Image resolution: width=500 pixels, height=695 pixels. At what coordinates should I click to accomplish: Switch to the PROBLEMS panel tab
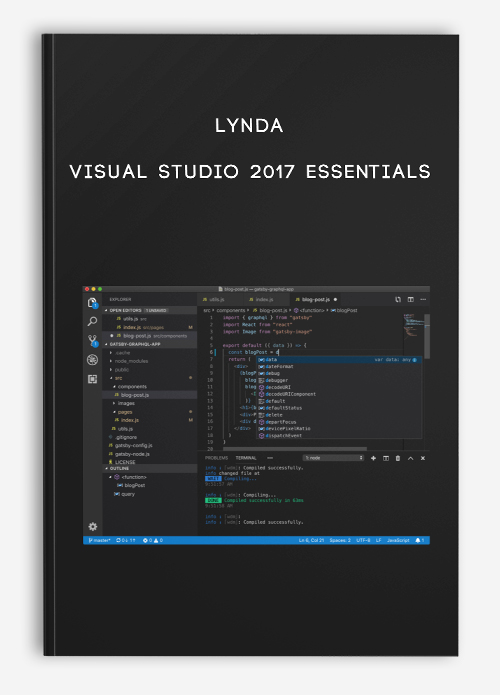point(216,458)
